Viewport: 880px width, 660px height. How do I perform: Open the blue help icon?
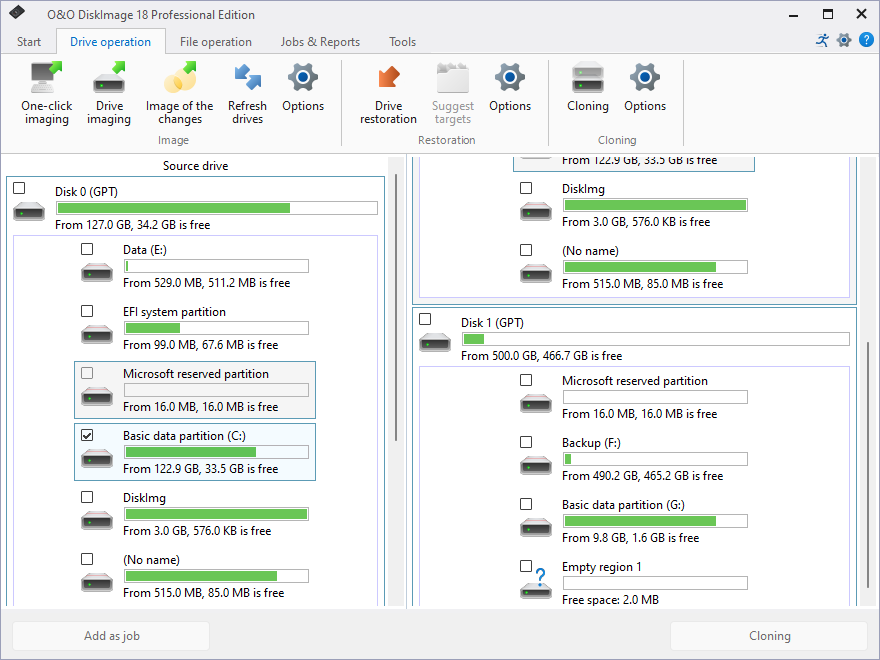pos(866,40)
